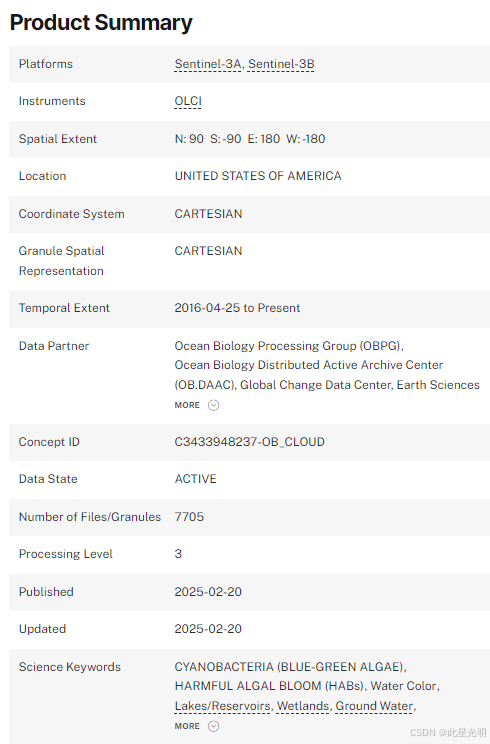The image size is (490, 744).
Task: Click the CYANOBACTERIA (BLUE-GREEN ALGAE) keyword
Action: click(290, 667)
